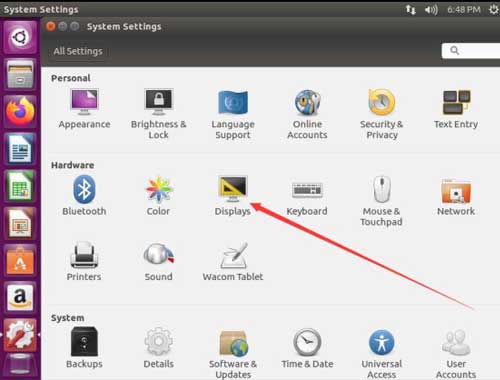Screen dimensions: 500x380
Task: Open the Color settings panel
Action: coord(159,196)
